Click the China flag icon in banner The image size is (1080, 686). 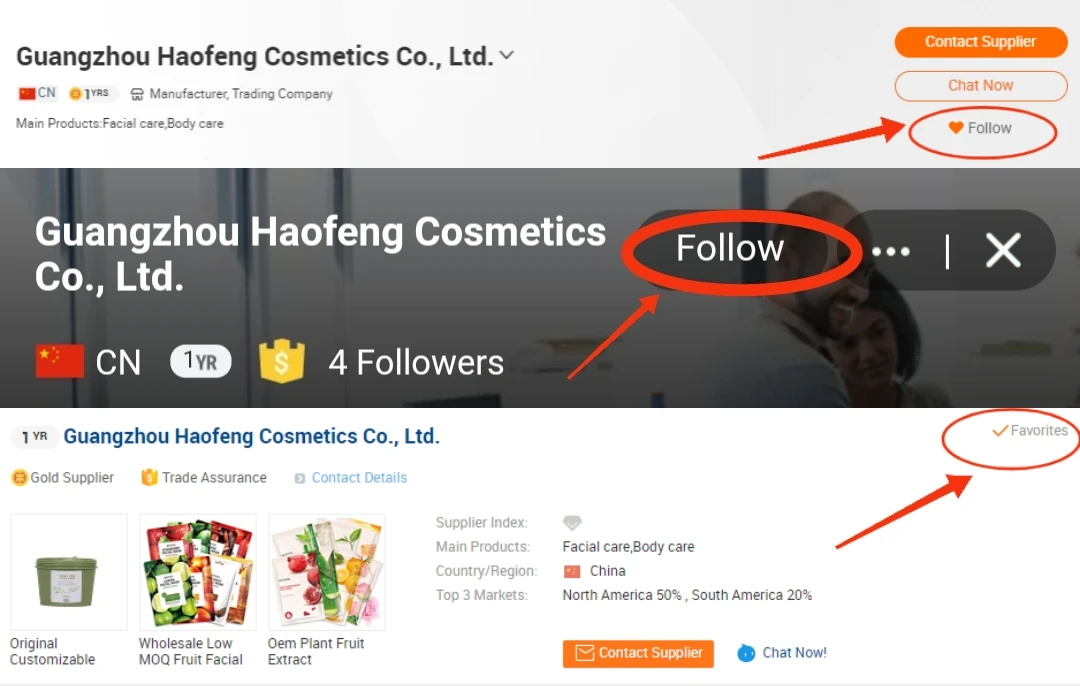point(60,362)
